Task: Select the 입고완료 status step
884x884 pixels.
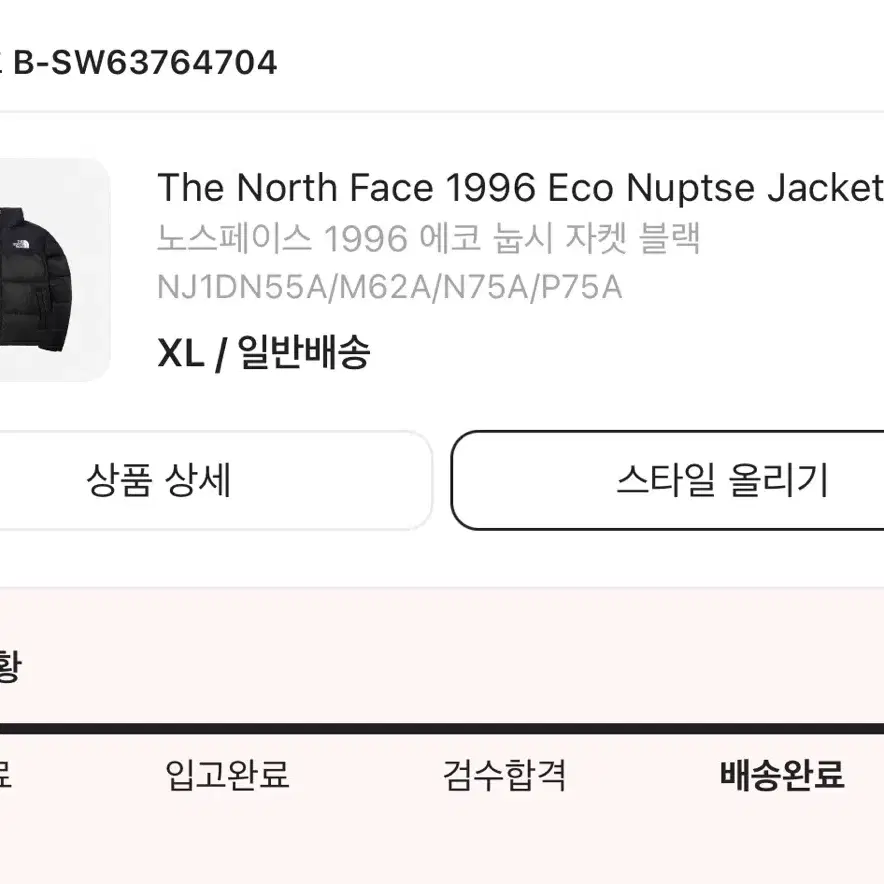Action: 227,775
